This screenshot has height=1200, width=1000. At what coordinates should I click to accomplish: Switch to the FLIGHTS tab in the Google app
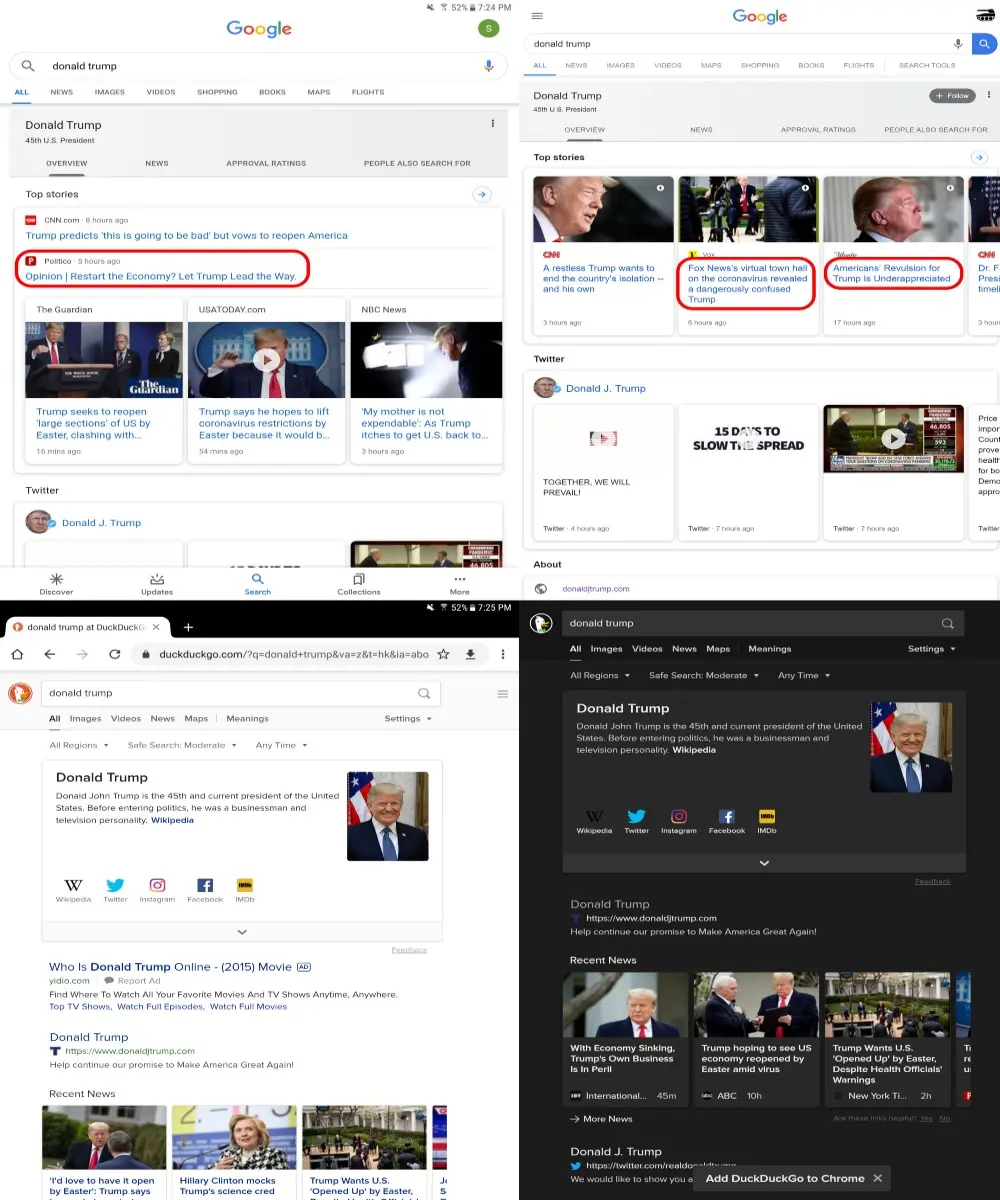(x=368, y=92)
